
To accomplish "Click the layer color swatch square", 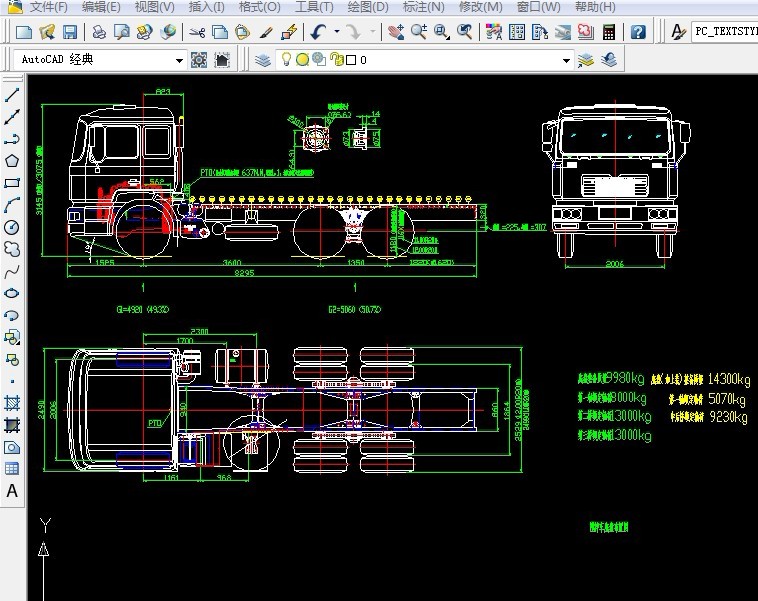I will (x=351, y=60).
